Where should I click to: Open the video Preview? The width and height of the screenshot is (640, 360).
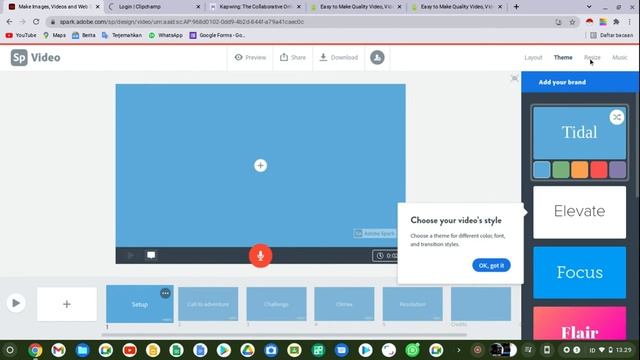250,58
